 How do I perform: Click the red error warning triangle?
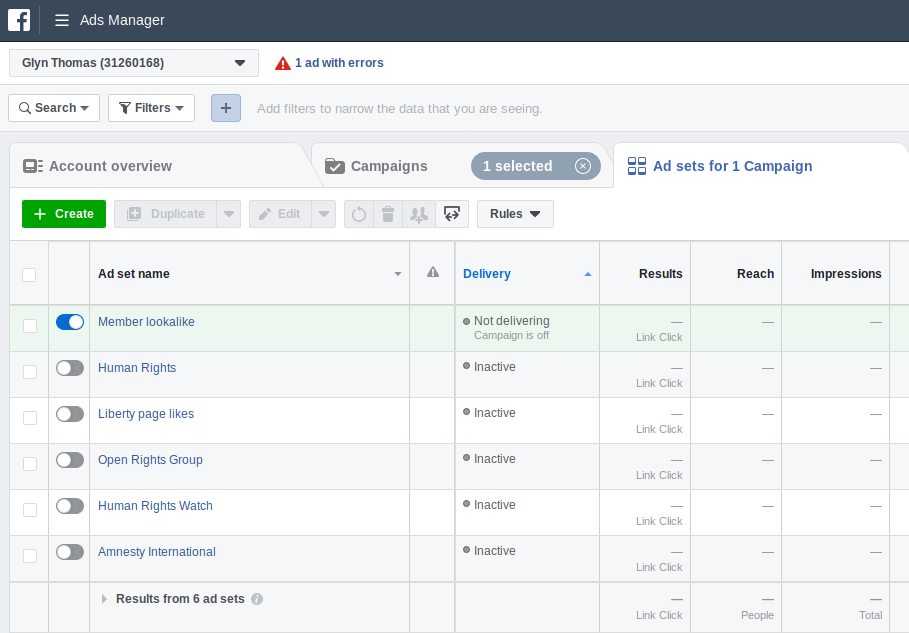(282, 63)
